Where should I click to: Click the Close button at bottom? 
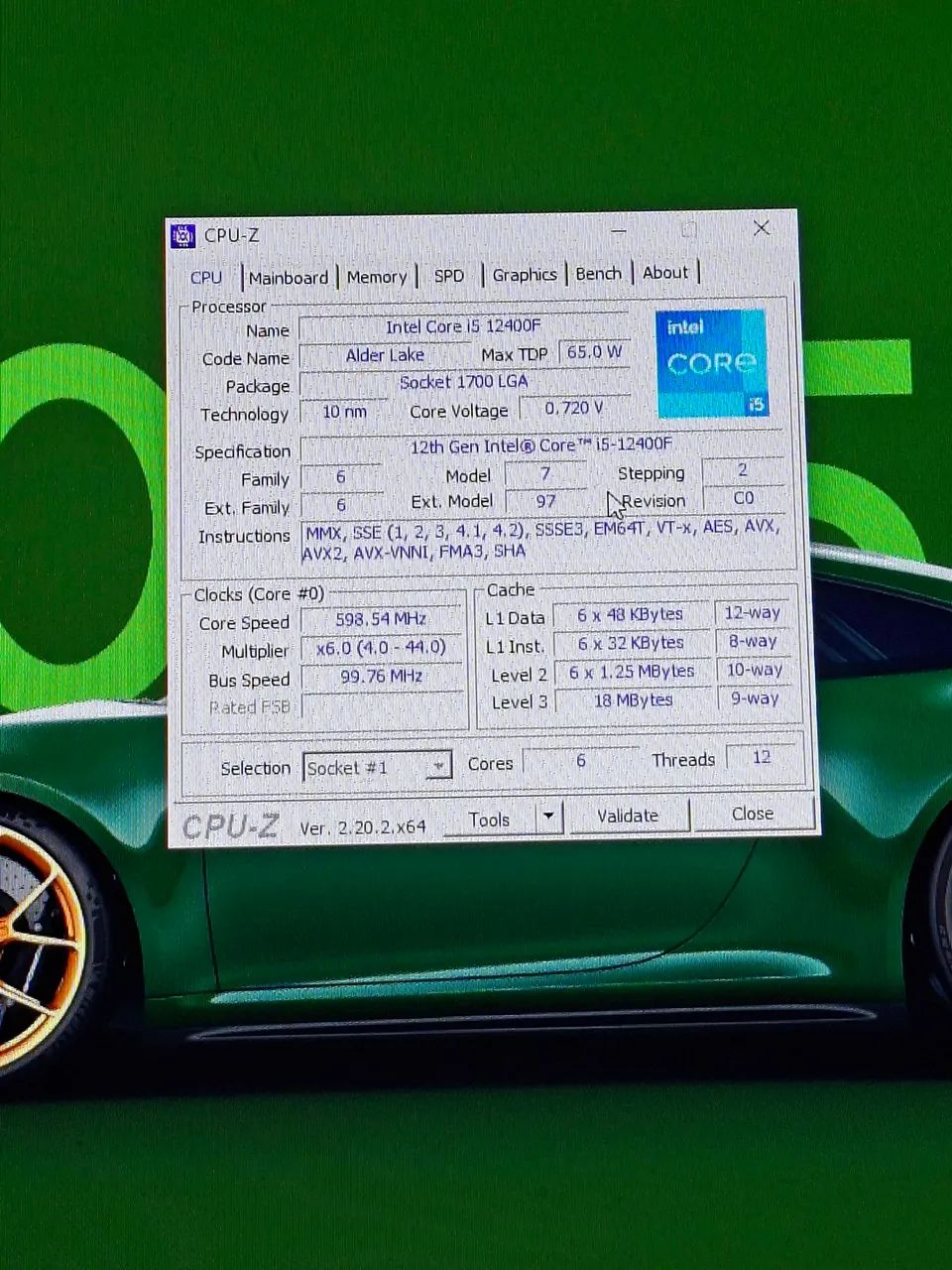point(753,814)
